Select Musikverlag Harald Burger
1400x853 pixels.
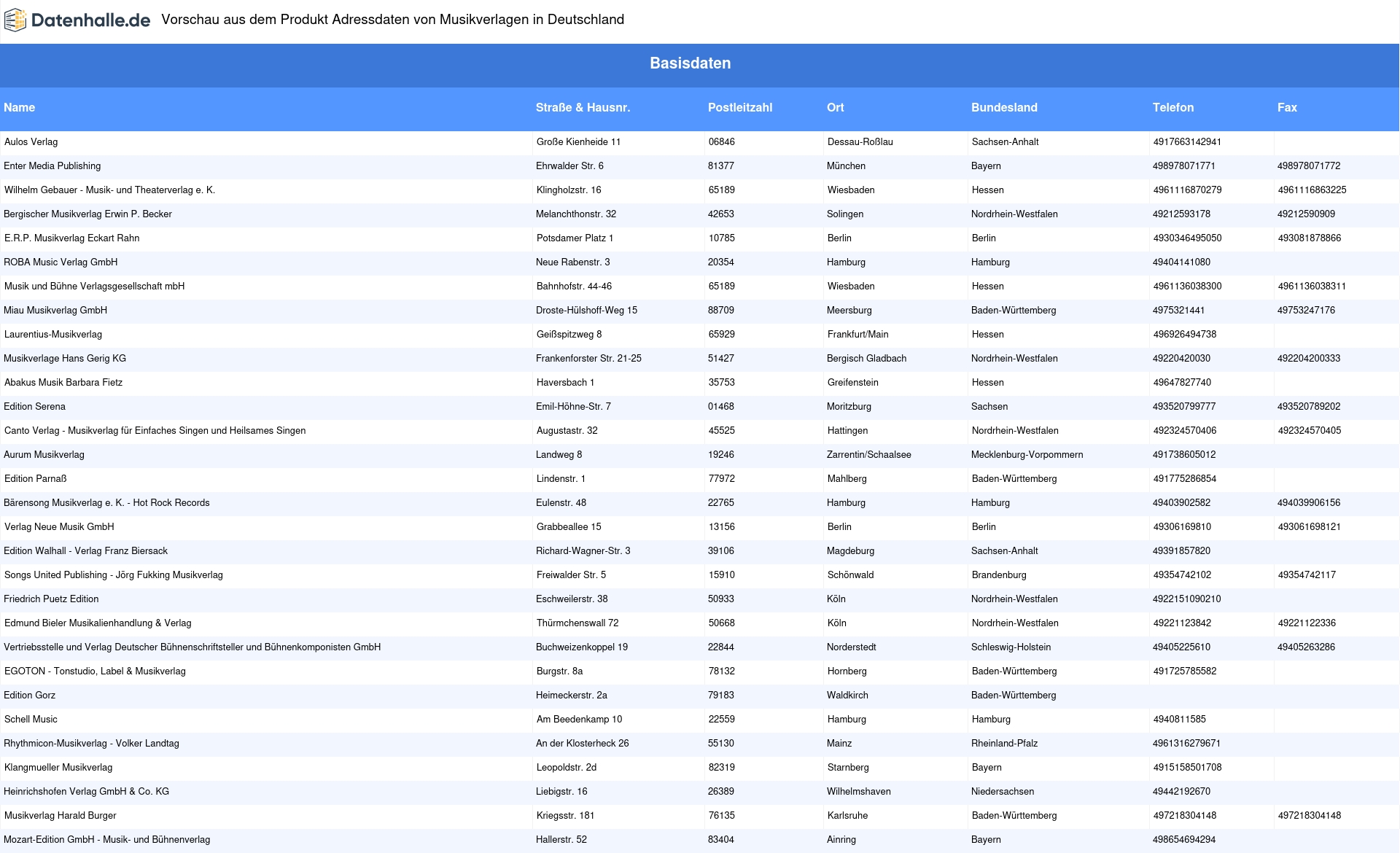[60, 816]
